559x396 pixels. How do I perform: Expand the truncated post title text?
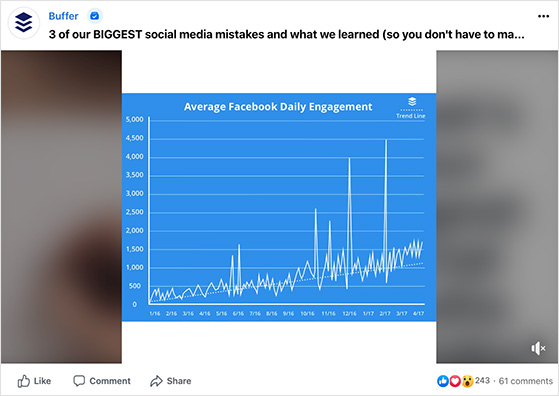[x=286, y=35]
